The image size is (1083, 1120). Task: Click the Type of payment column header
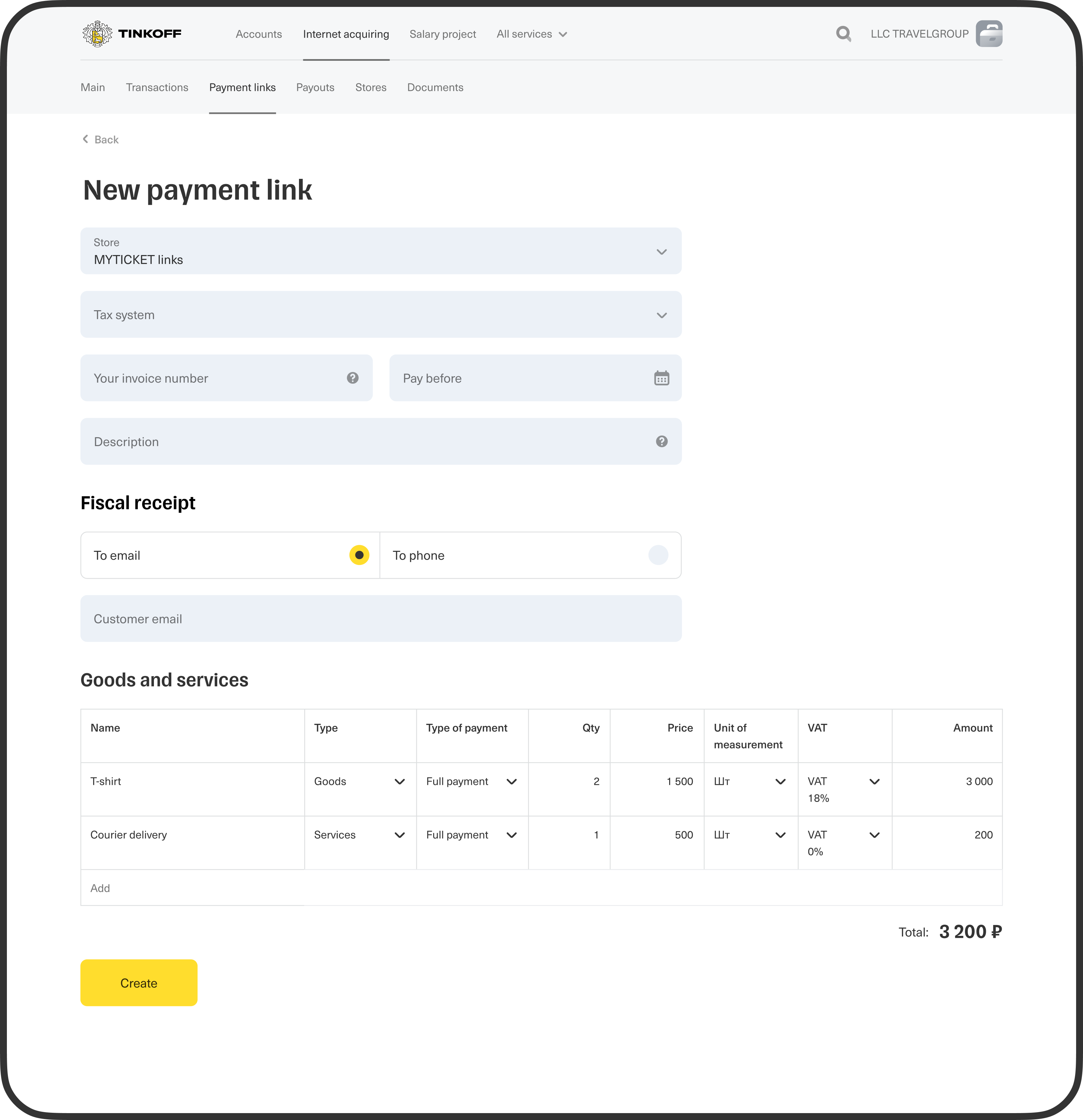tap(466, 727)
